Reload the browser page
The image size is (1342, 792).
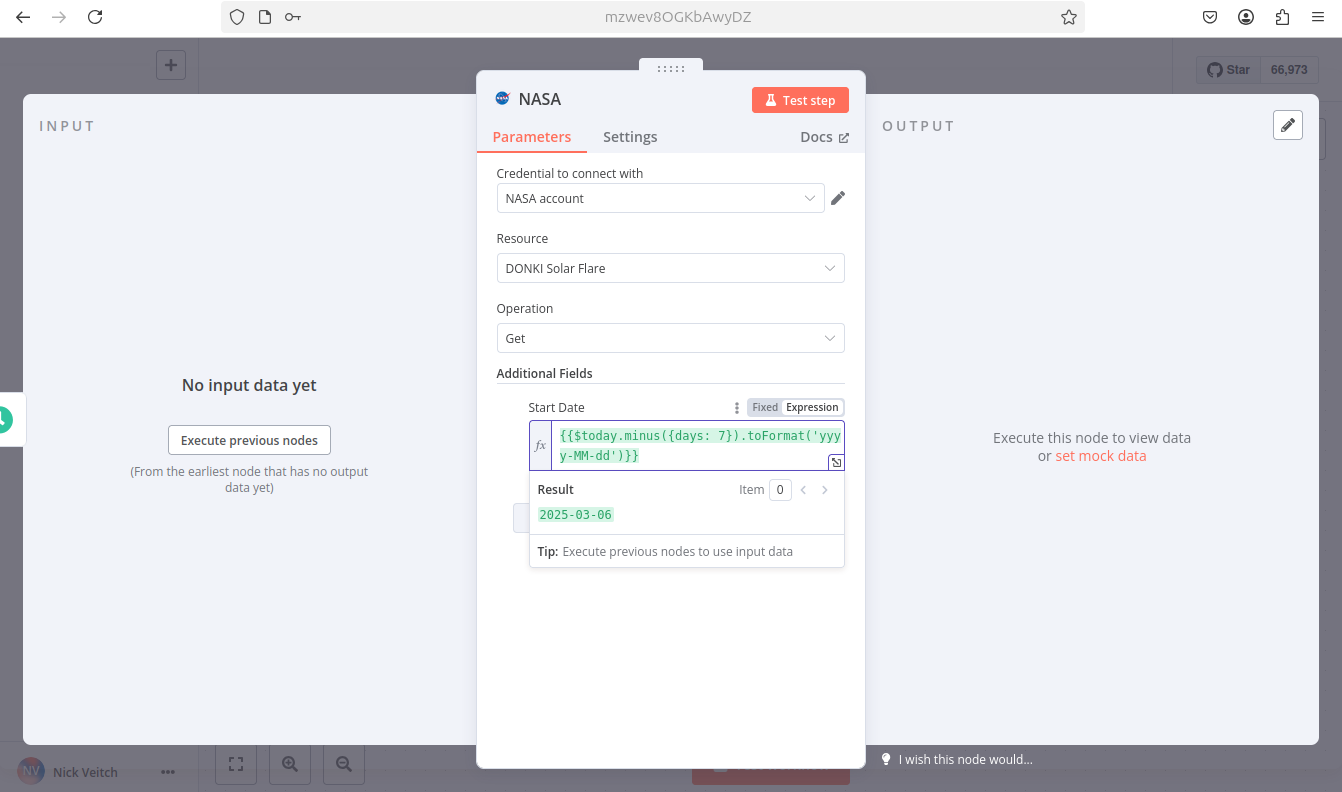coord(95,17)
